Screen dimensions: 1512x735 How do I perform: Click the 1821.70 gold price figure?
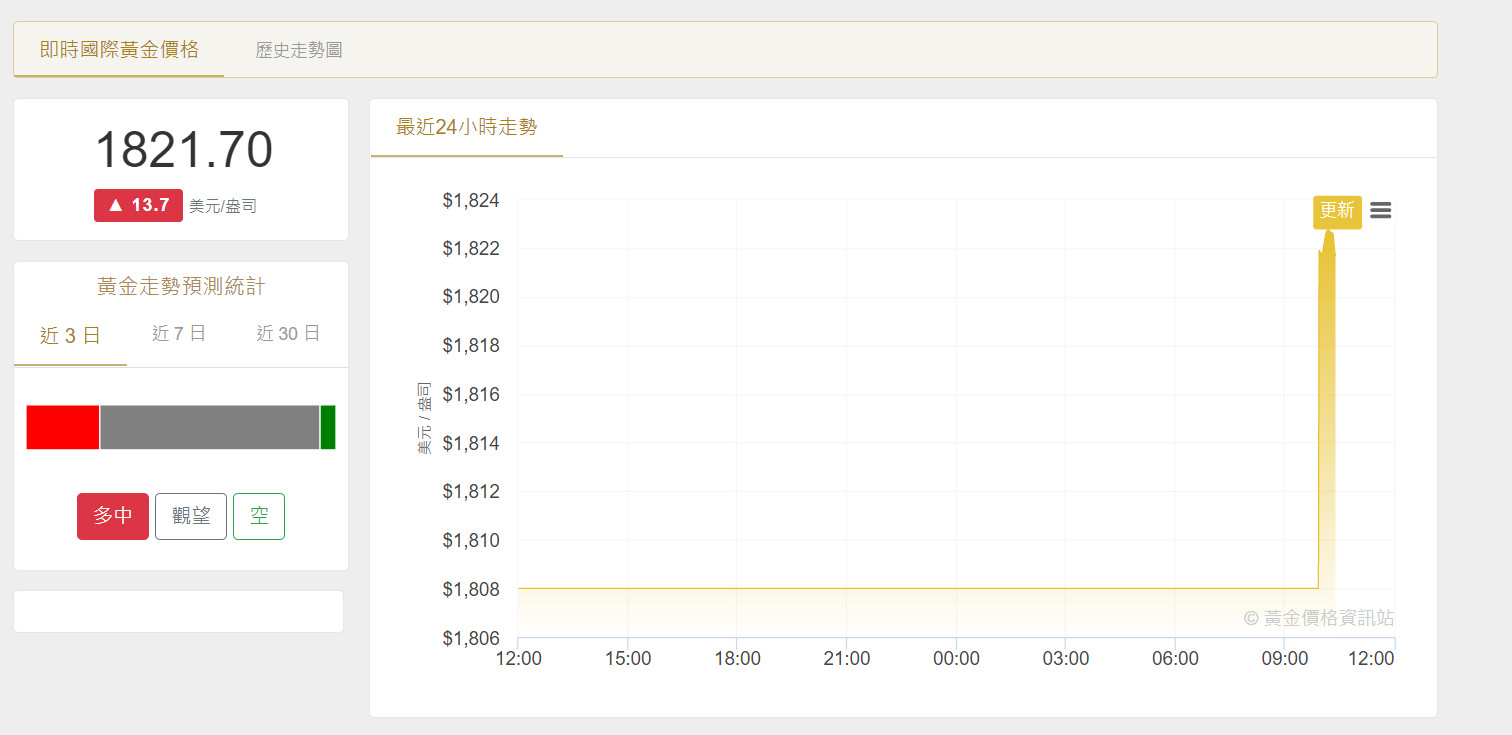click(183, 151)
